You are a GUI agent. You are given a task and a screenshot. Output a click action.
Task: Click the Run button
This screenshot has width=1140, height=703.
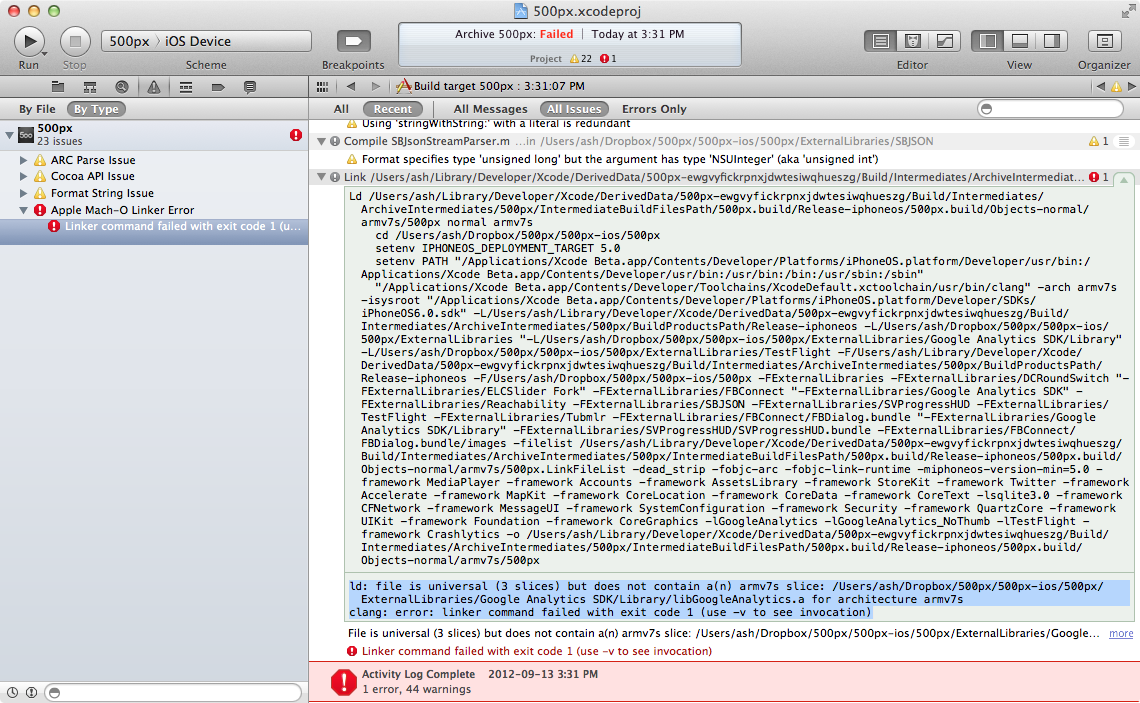29,41
